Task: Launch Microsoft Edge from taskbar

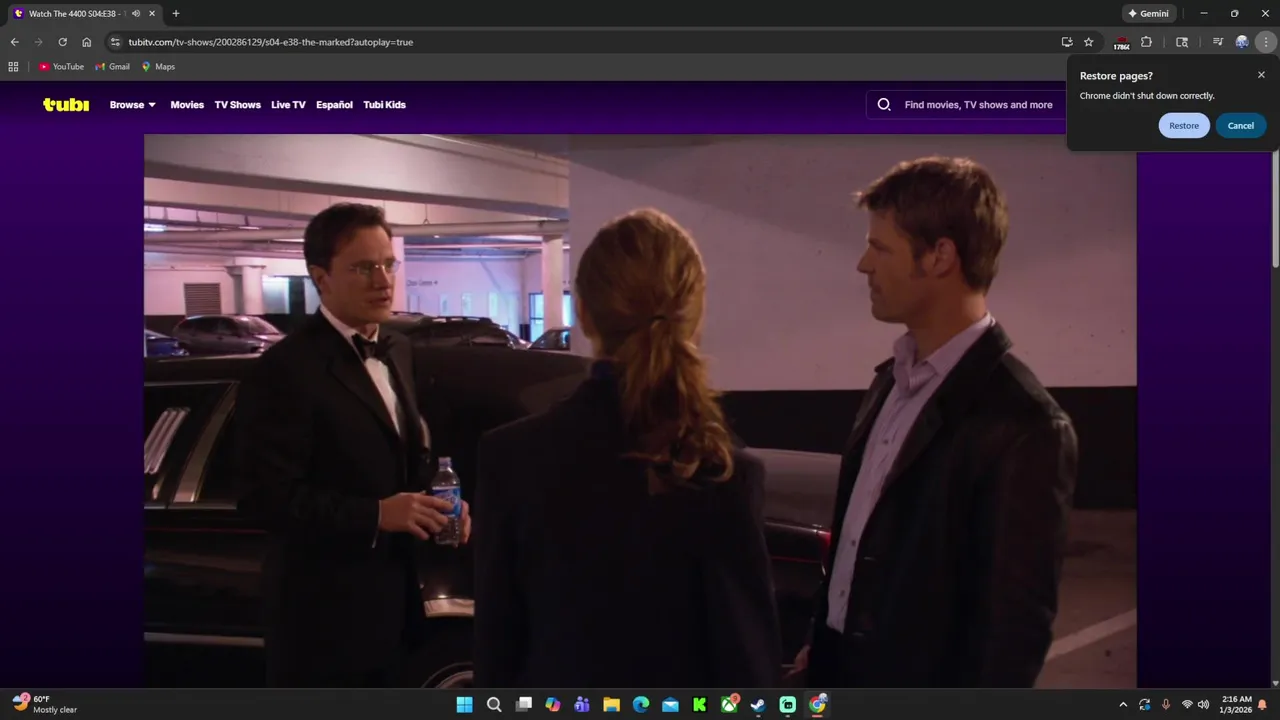Action: (x=641, y=705)
